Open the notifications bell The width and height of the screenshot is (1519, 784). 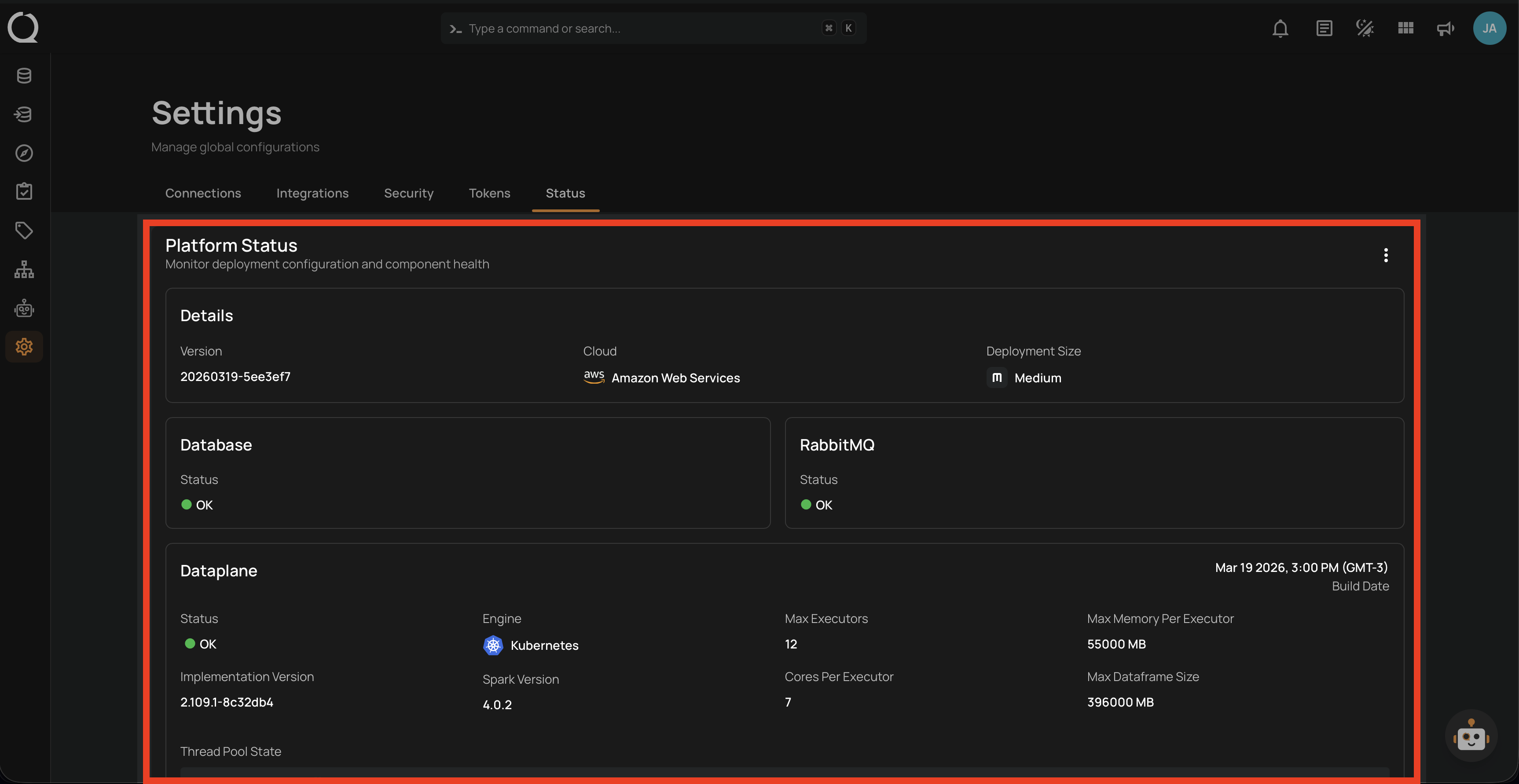(1280, 28)
